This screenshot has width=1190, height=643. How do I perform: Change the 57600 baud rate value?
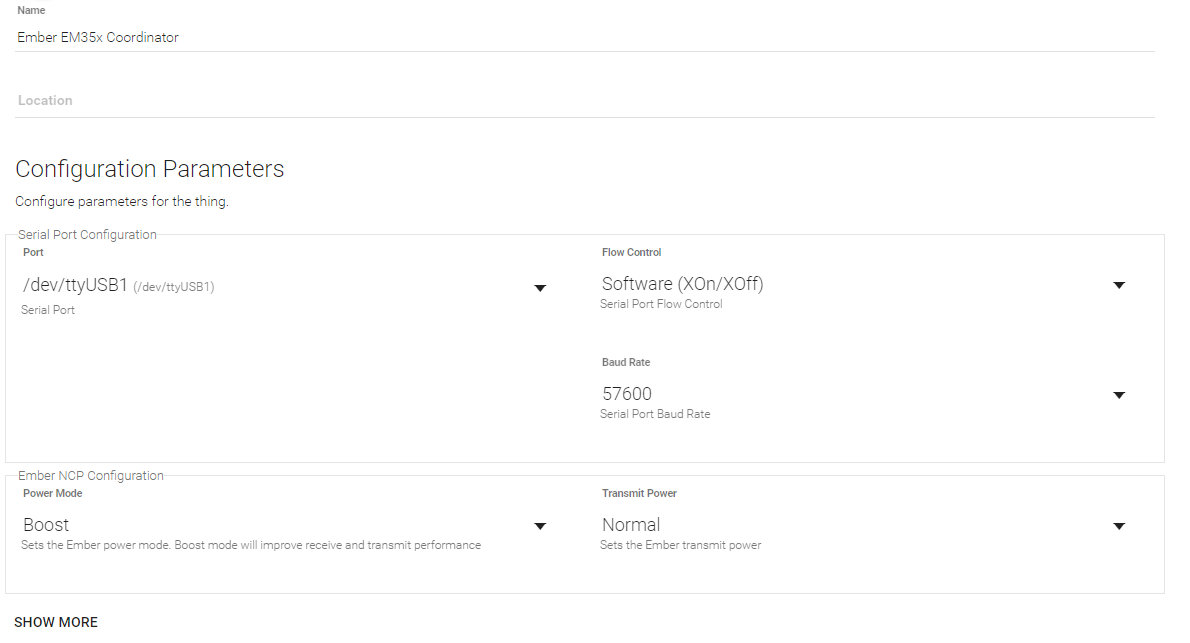627,394
